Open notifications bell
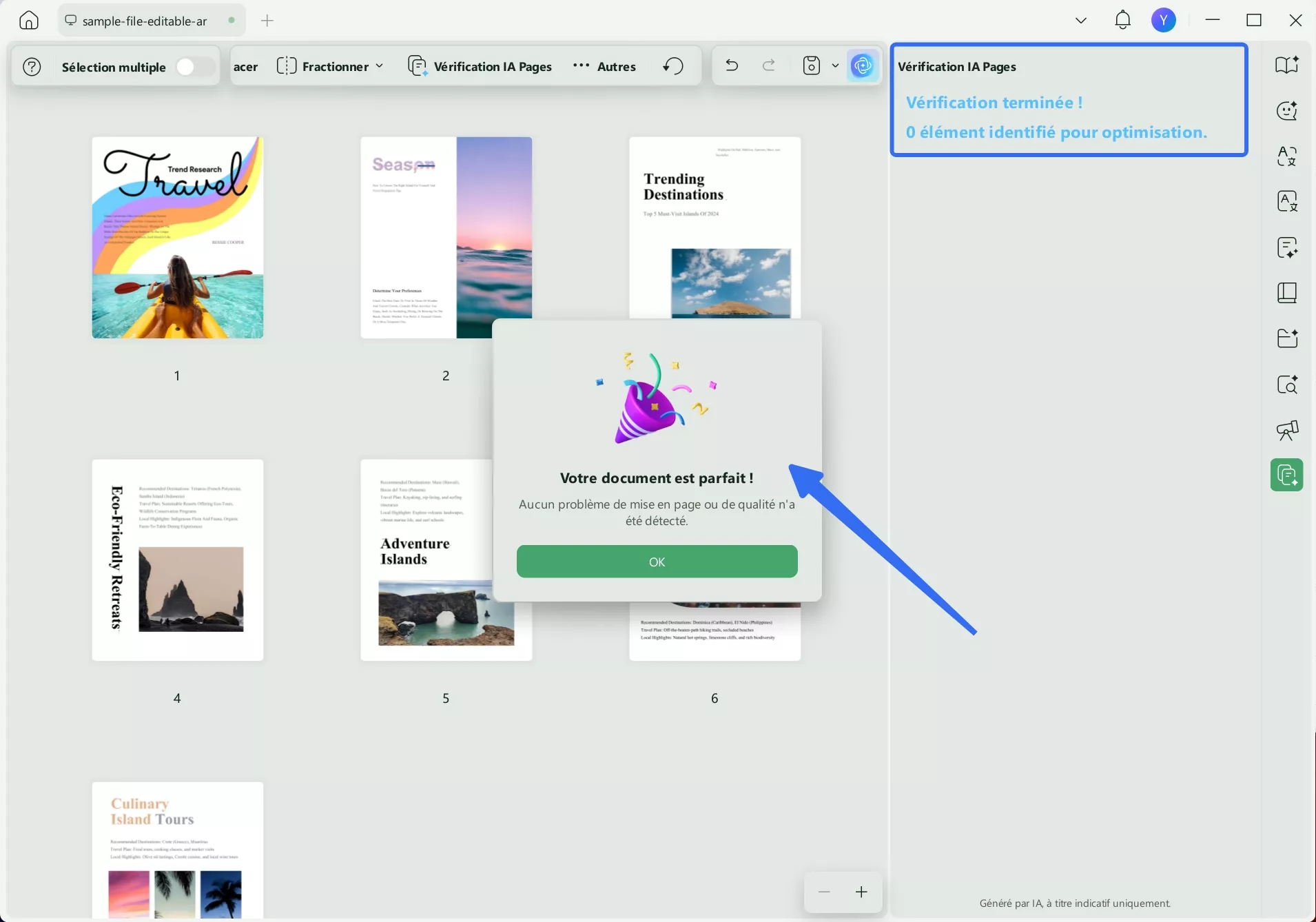 coord(1123,21)
